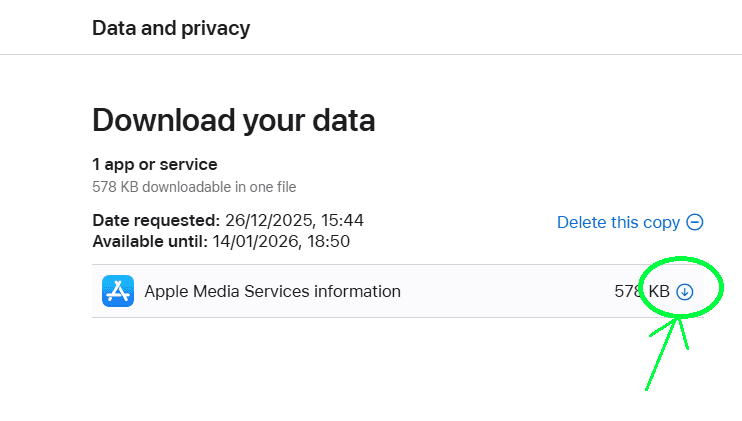This screenshot has height=421, width=742.
Task: Click empty space in the Apple Media Services row
Action: click(500, 292)
